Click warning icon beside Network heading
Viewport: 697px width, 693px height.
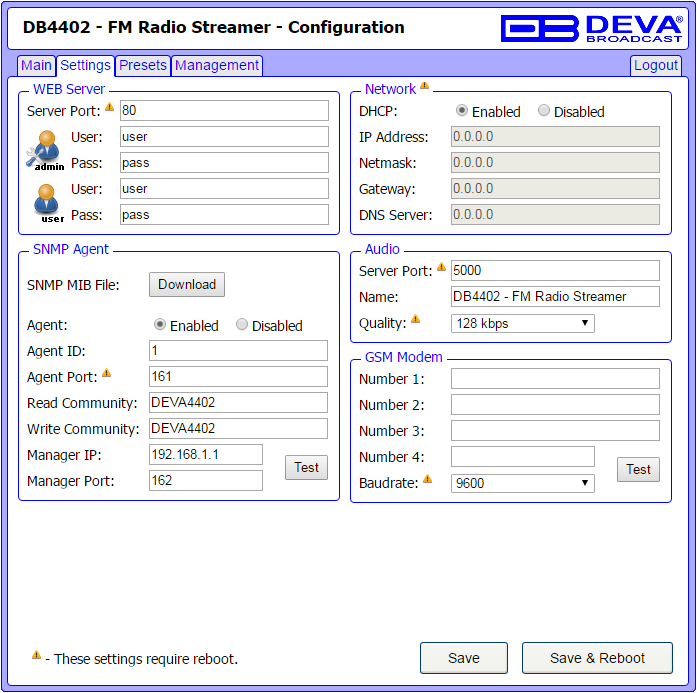tap(425, 85)
